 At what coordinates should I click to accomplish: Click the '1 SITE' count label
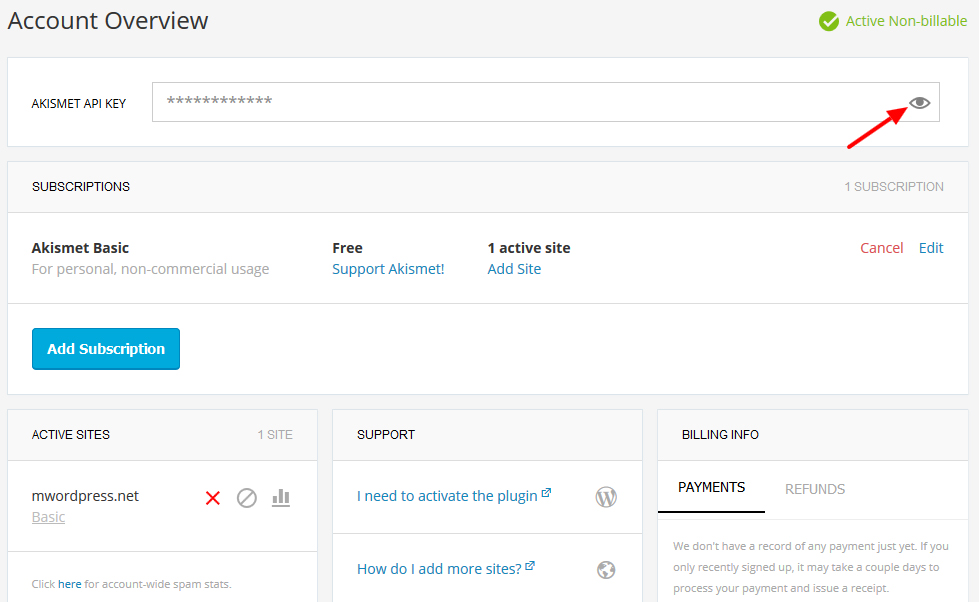point(275,435)
